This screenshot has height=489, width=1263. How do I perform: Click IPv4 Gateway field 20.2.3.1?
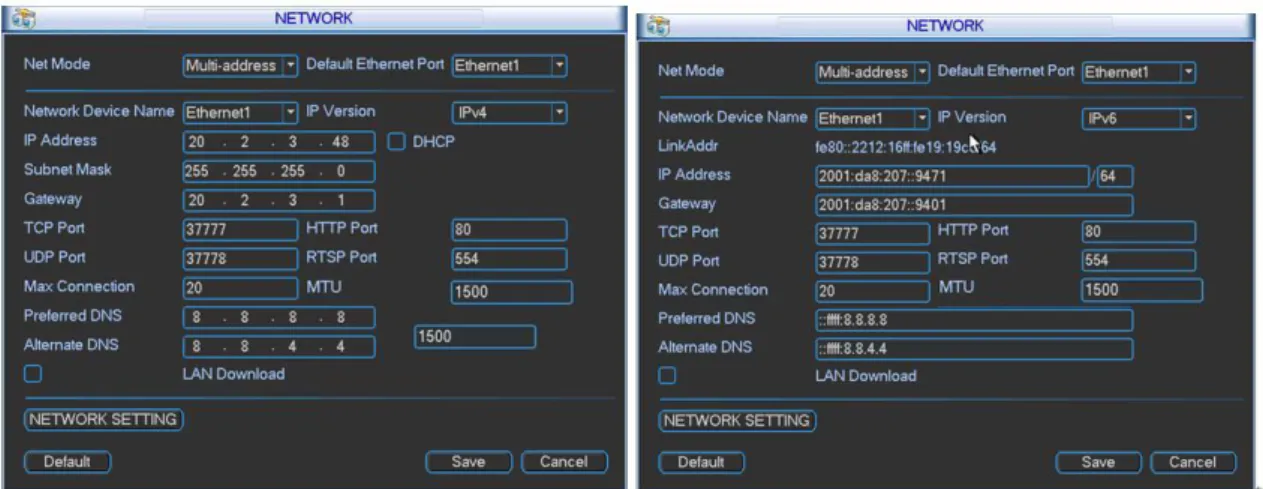point(279,200)
